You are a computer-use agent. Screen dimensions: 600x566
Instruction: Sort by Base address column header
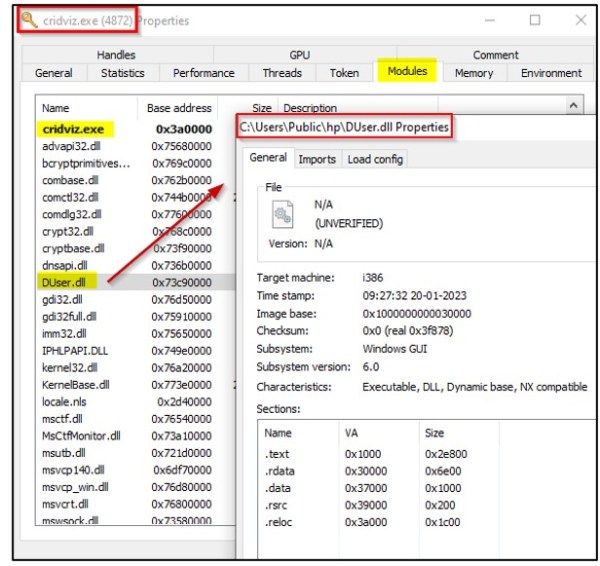pos(179,107)
